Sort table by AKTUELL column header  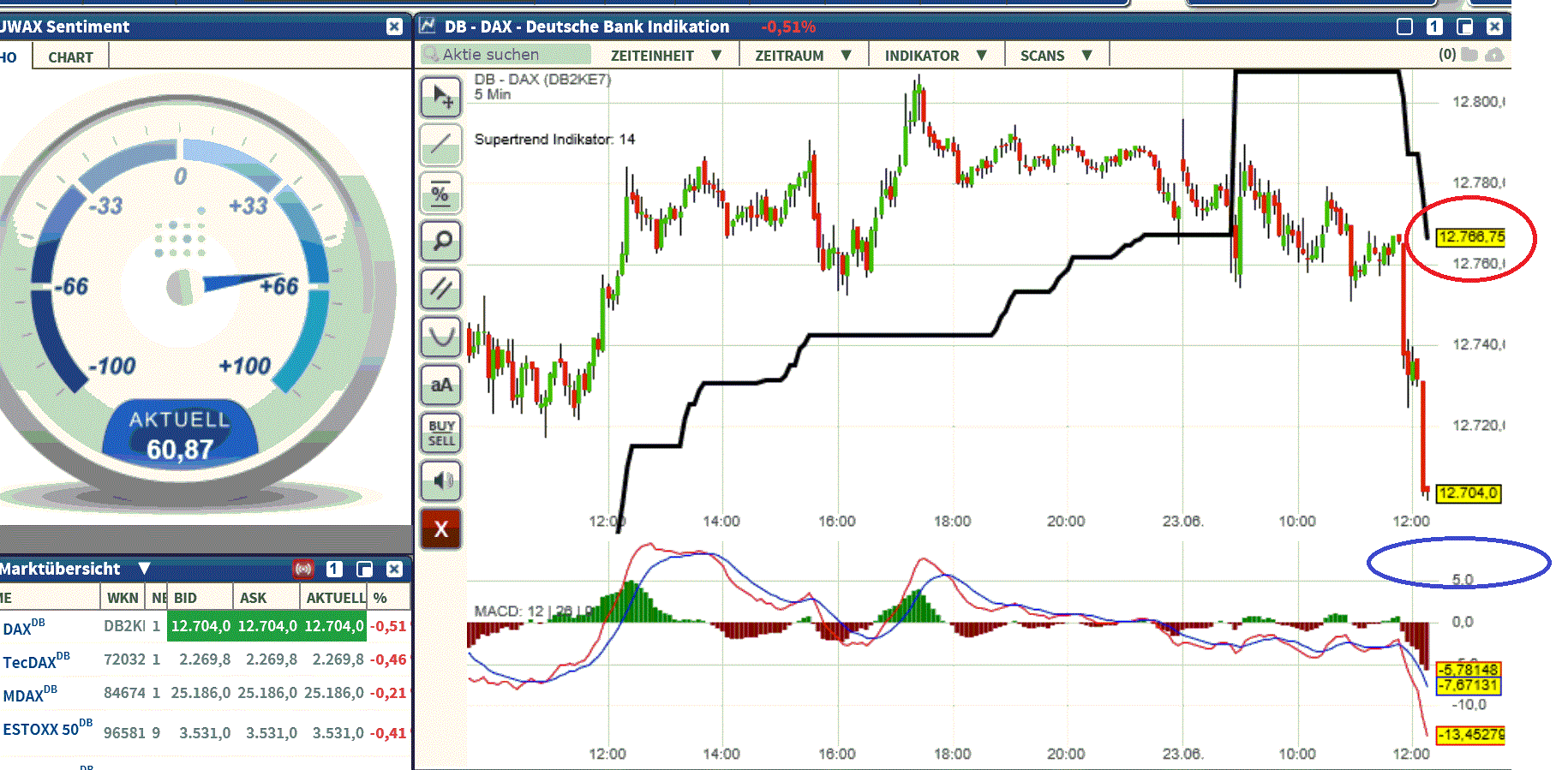[x=335, y=598]
